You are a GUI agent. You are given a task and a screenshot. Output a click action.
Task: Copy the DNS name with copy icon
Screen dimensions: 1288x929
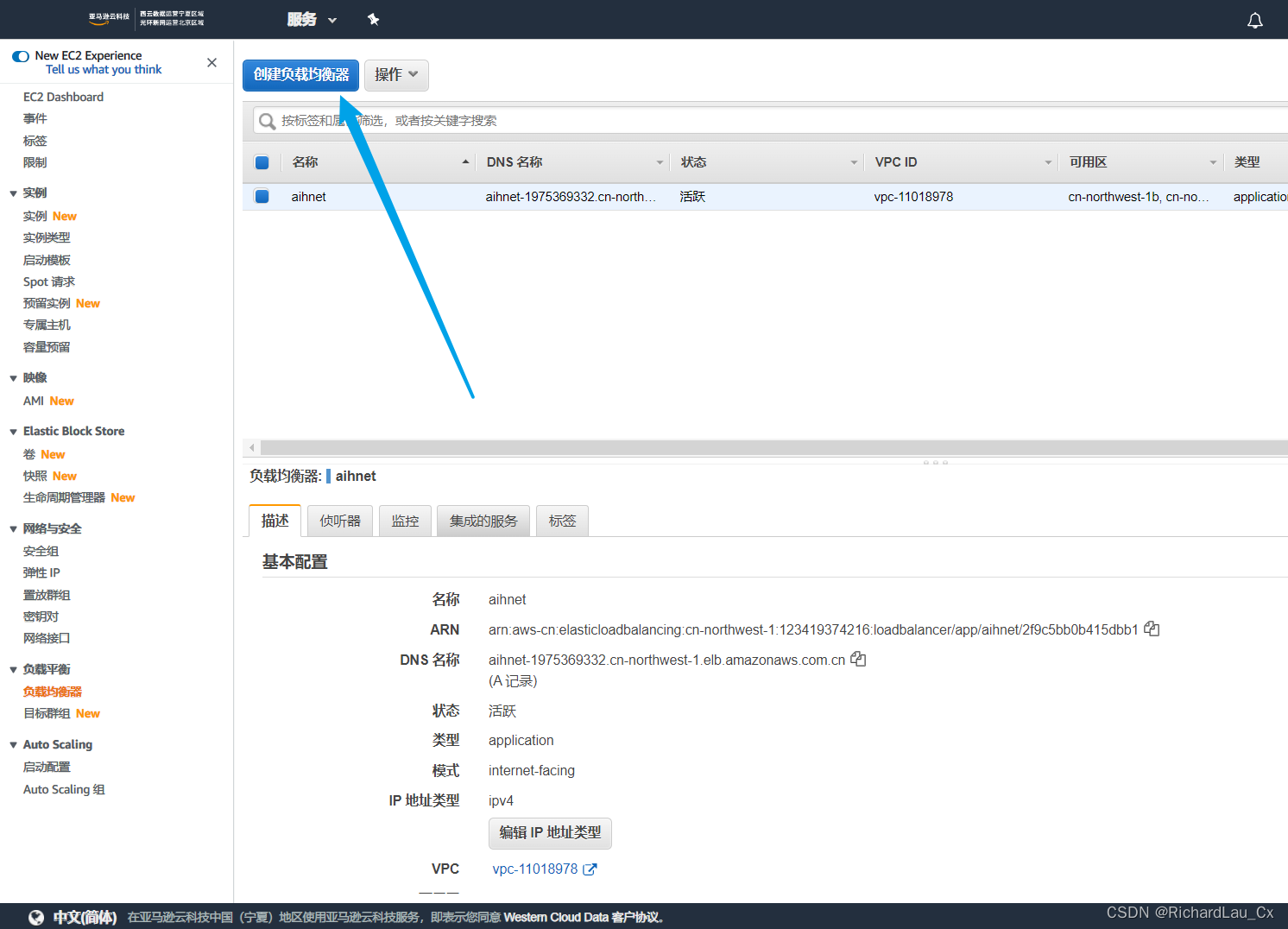tap(858, 659)
